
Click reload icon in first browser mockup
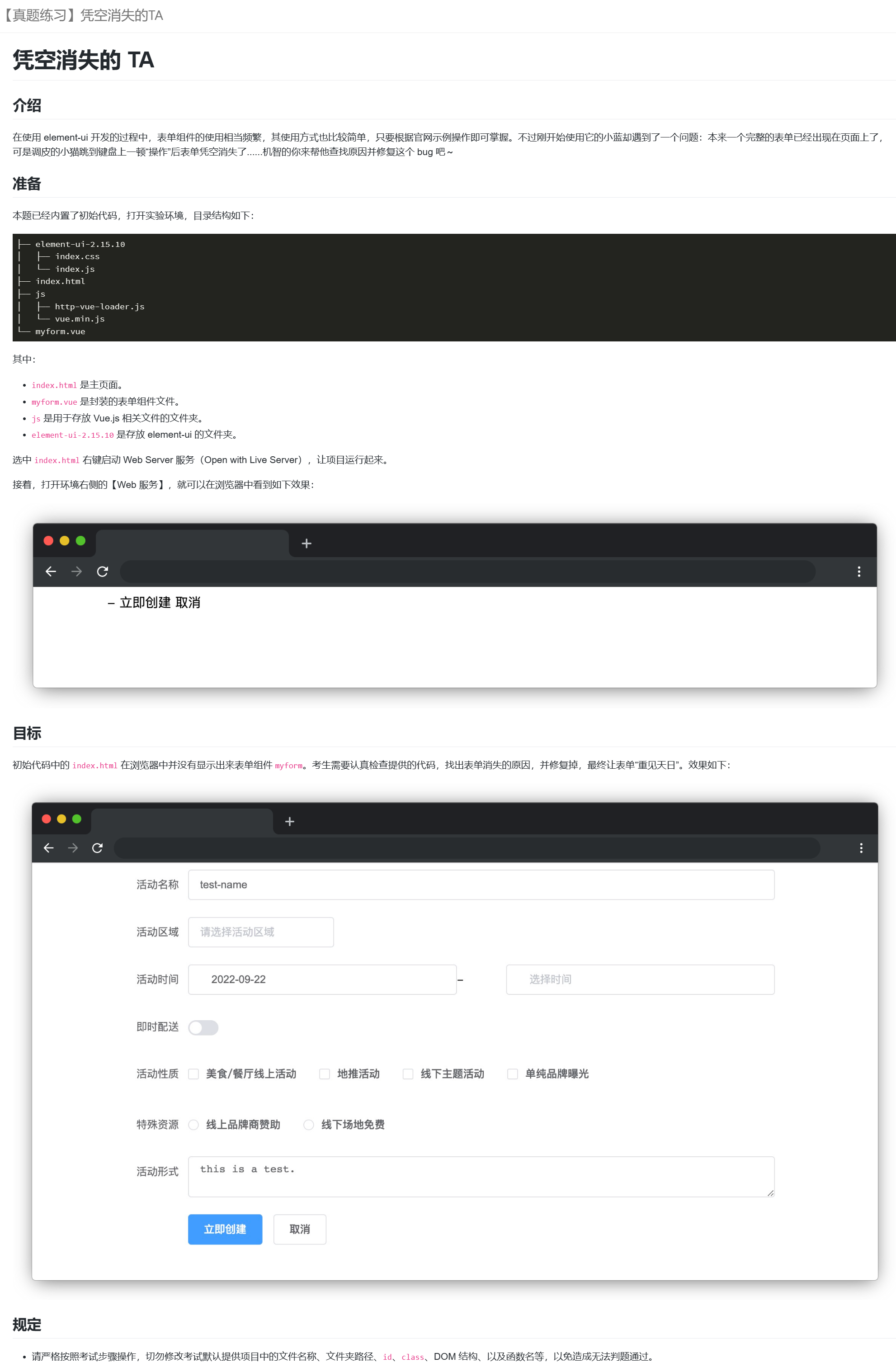pyautogui.click(x=103, y=571)
